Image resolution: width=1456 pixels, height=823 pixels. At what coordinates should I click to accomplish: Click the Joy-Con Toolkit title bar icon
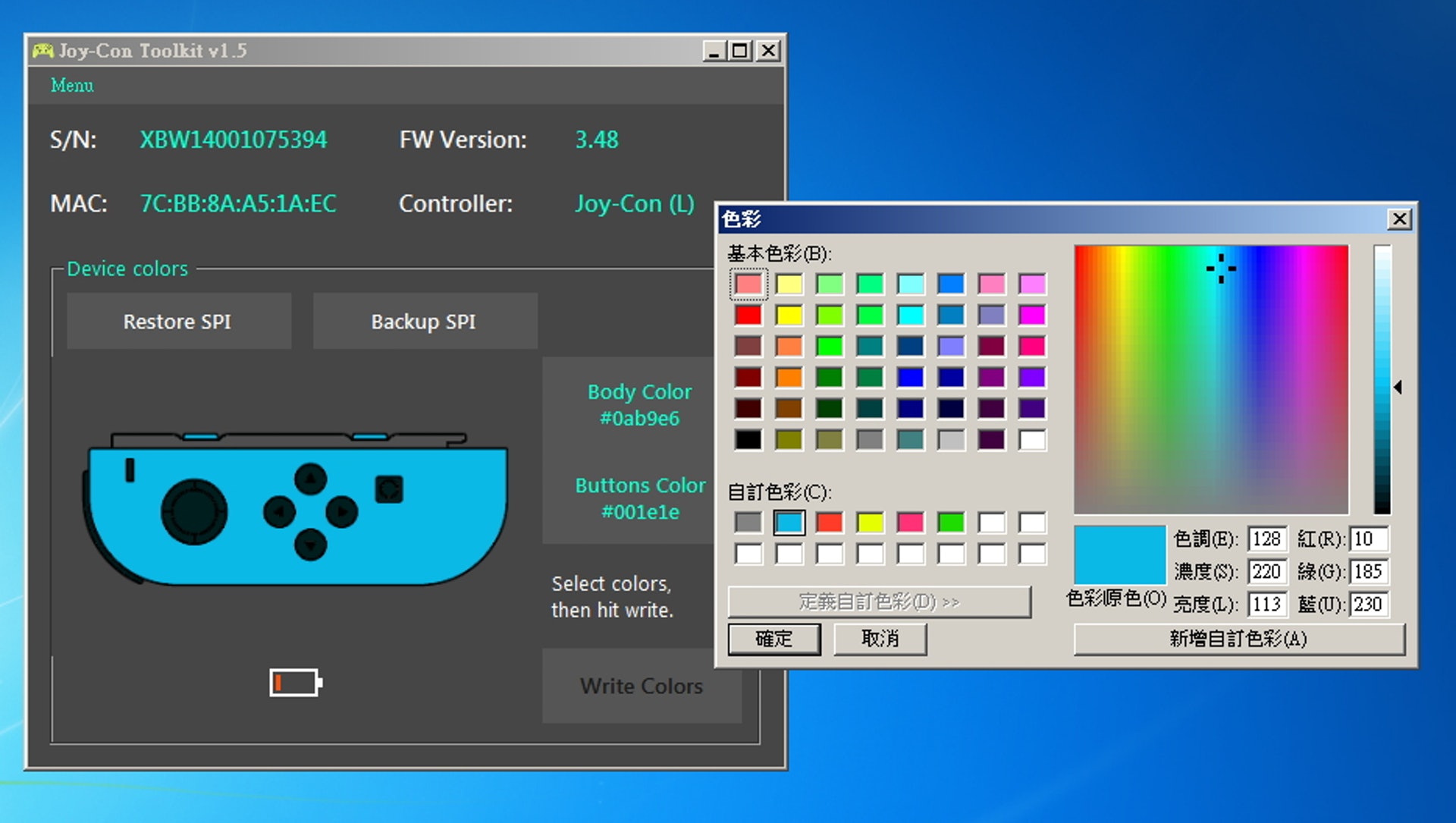pyautogui.click(x=42, y=51)
